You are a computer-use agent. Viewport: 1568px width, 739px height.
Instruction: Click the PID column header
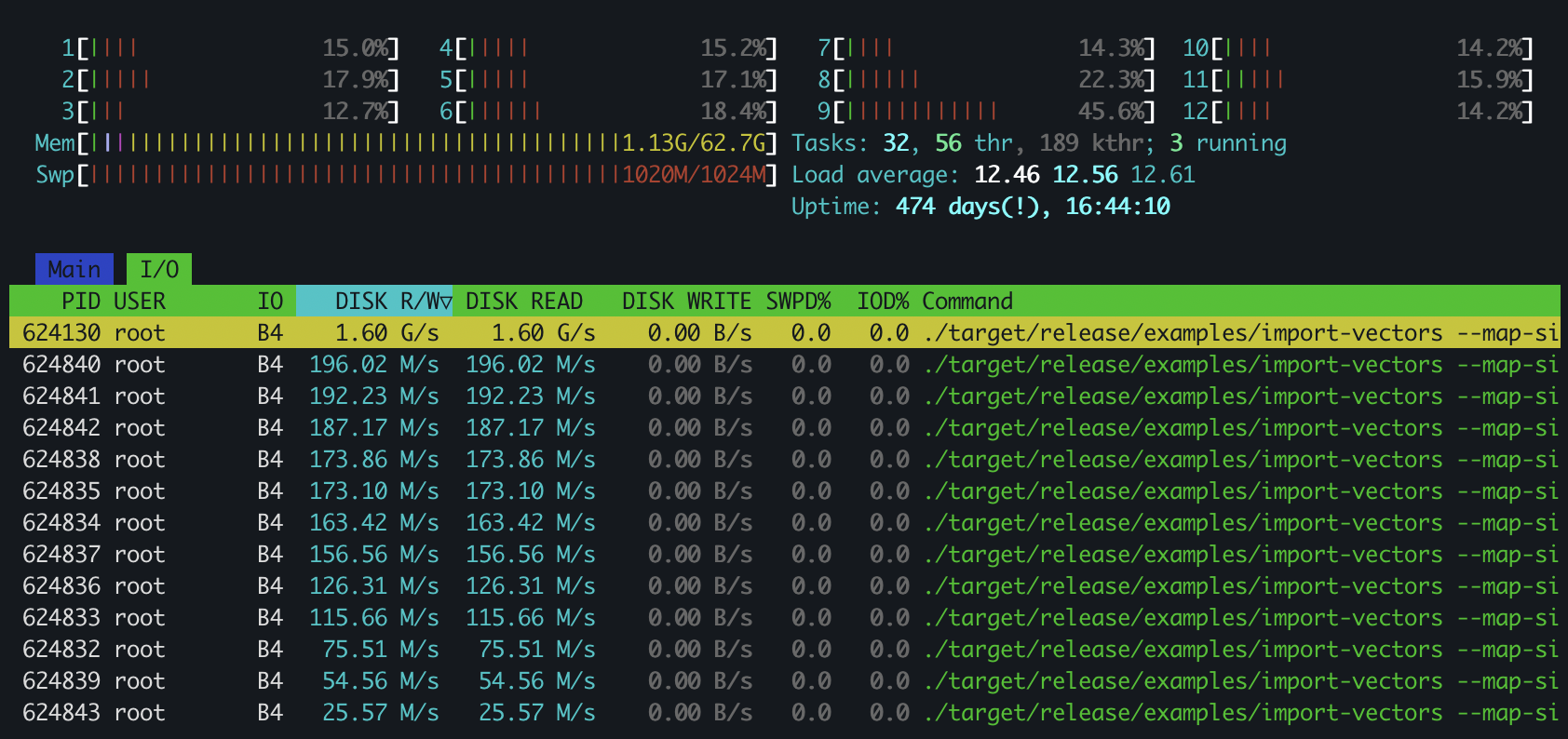80,301
